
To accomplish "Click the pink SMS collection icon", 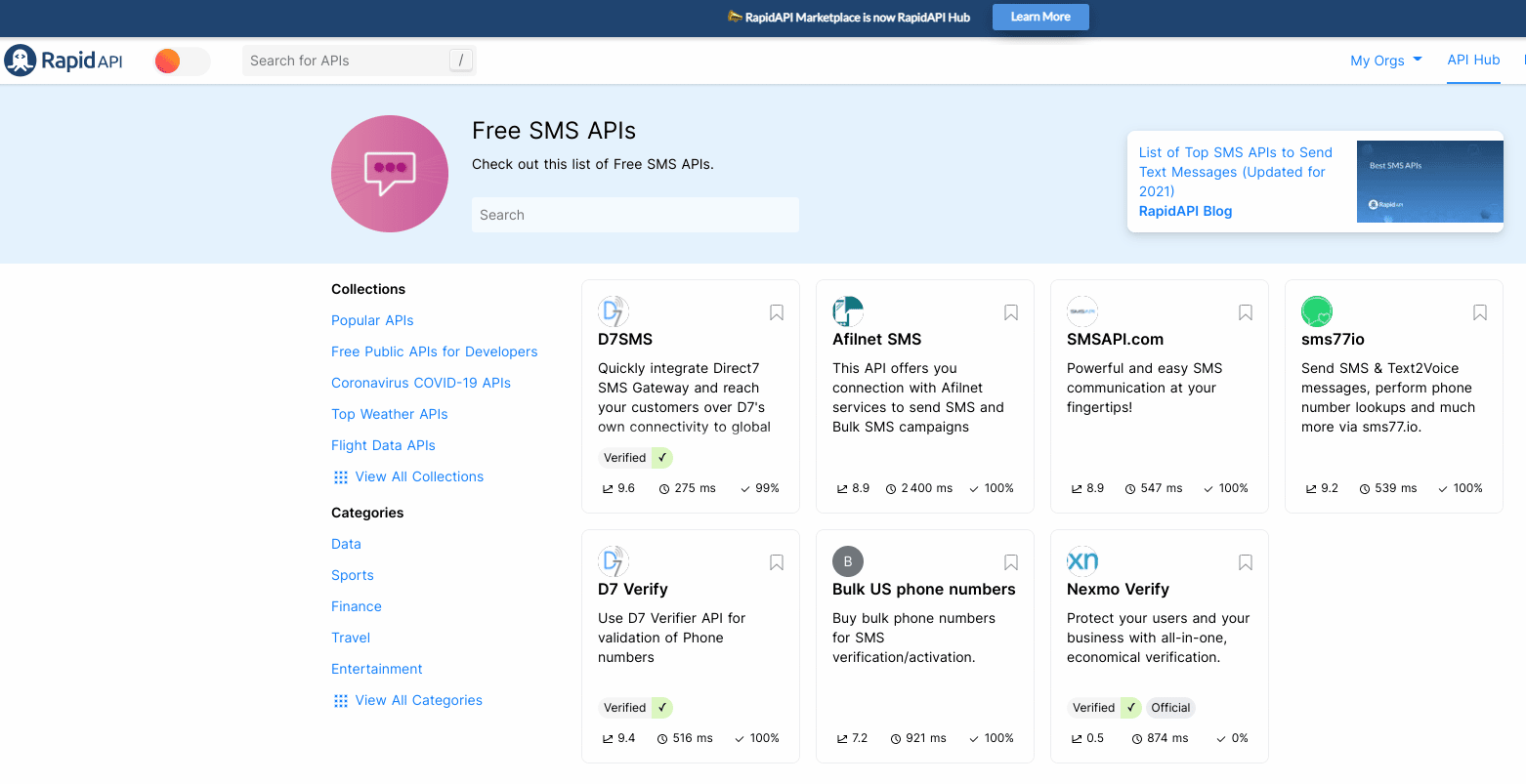I will click(390, 174).
